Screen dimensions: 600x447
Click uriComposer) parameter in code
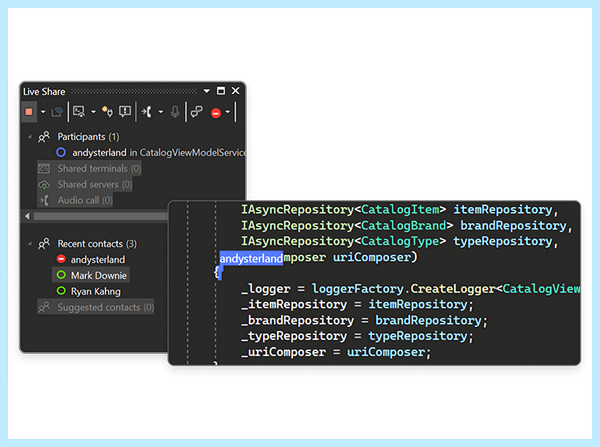pos(375,257)
